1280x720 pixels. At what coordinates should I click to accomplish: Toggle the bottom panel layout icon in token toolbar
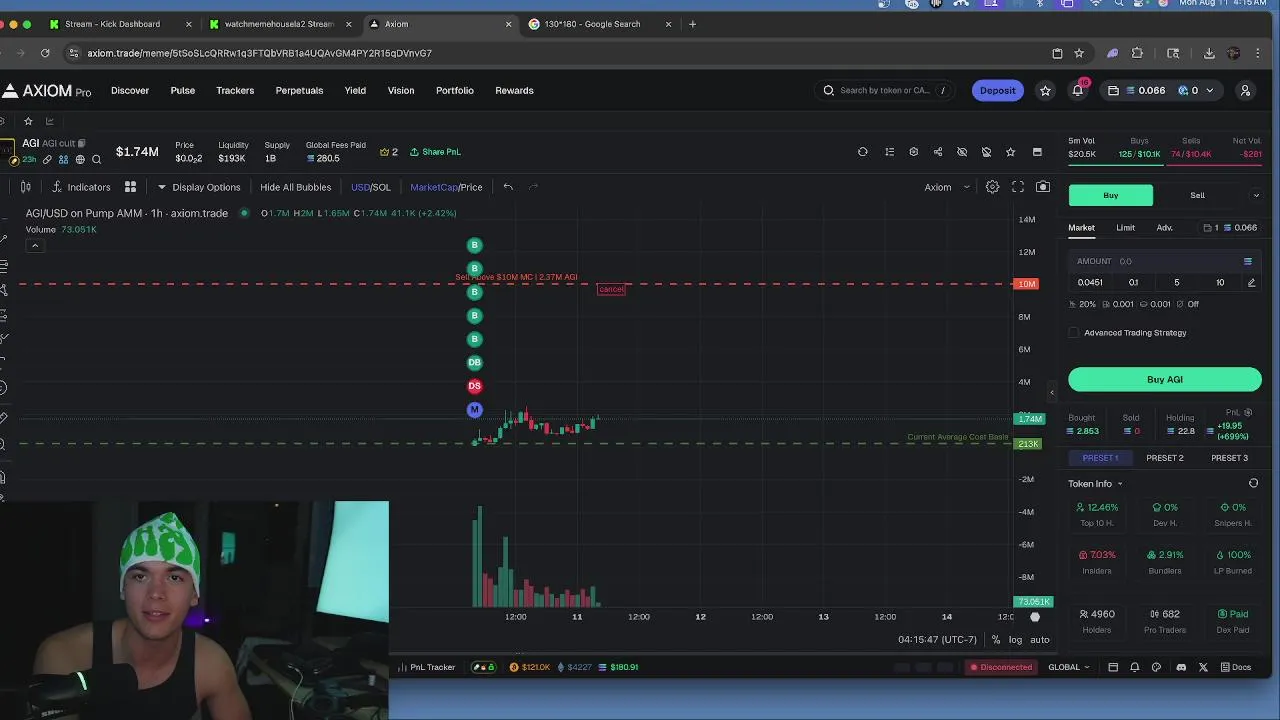(x=1037, y=152)
